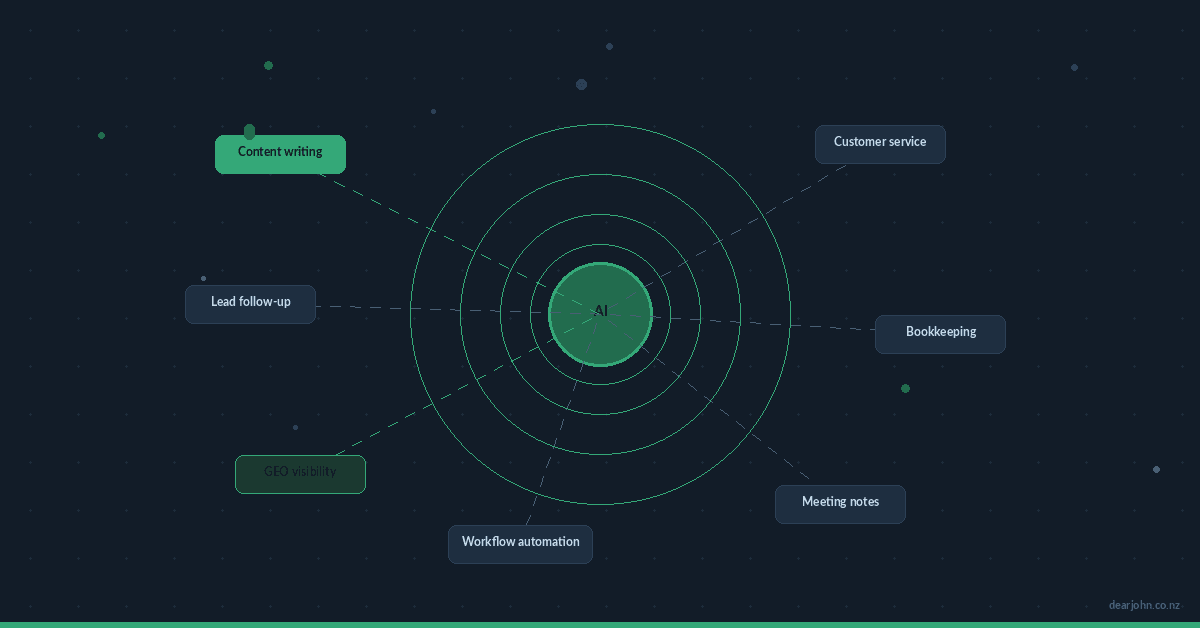
Task: Select the Workflow automation node
Action: coord(520,543)
